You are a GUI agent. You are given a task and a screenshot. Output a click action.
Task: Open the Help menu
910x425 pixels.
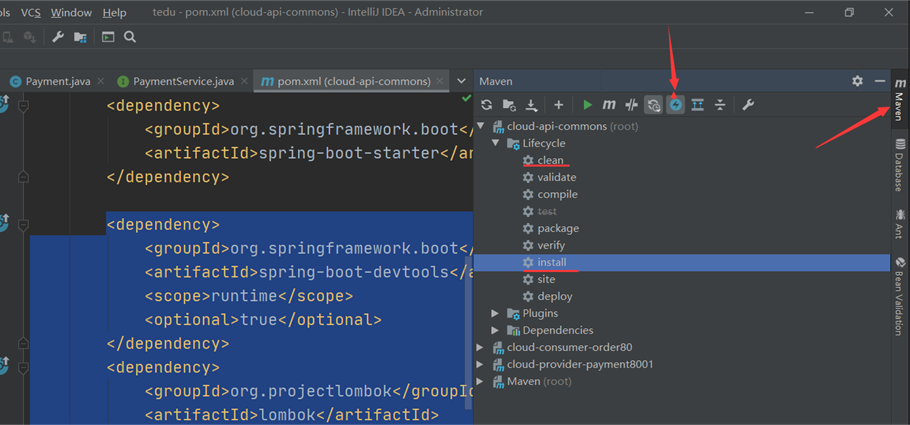pyautogui.click(x=114, y=12)
